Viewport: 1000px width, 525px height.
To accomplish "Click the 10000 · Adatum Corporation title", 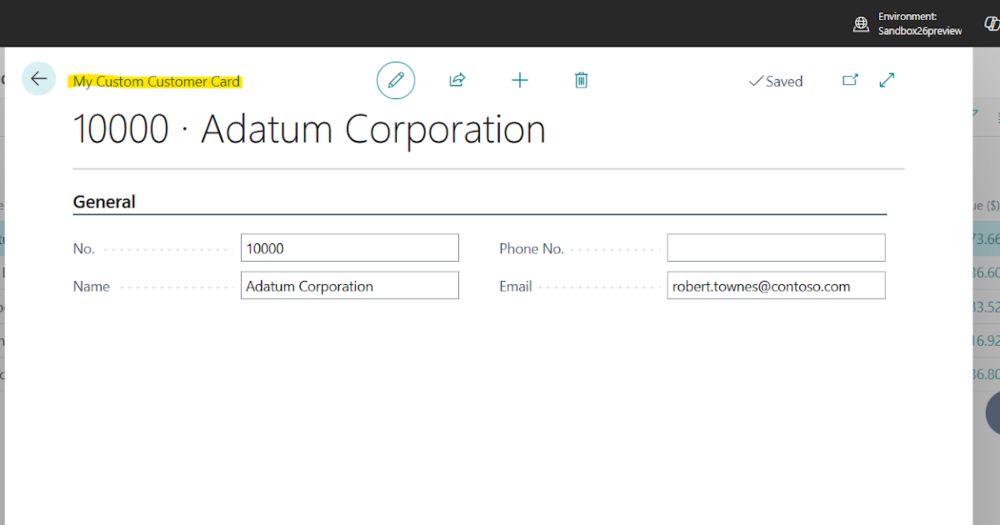I will (309, 129).
